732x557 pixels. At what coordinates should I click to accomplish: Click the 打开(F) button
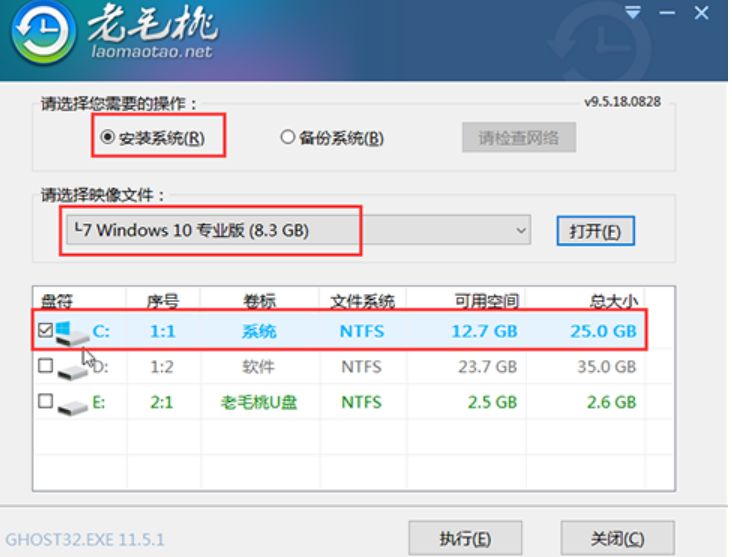tap(595, 231)
